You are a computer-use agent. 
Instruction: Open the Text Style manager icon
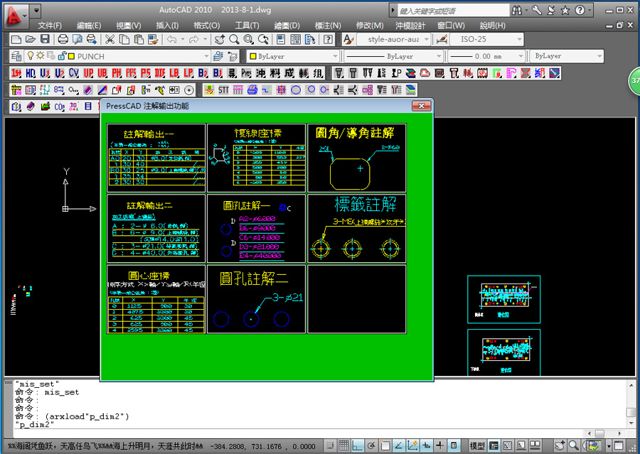[348, 40]
